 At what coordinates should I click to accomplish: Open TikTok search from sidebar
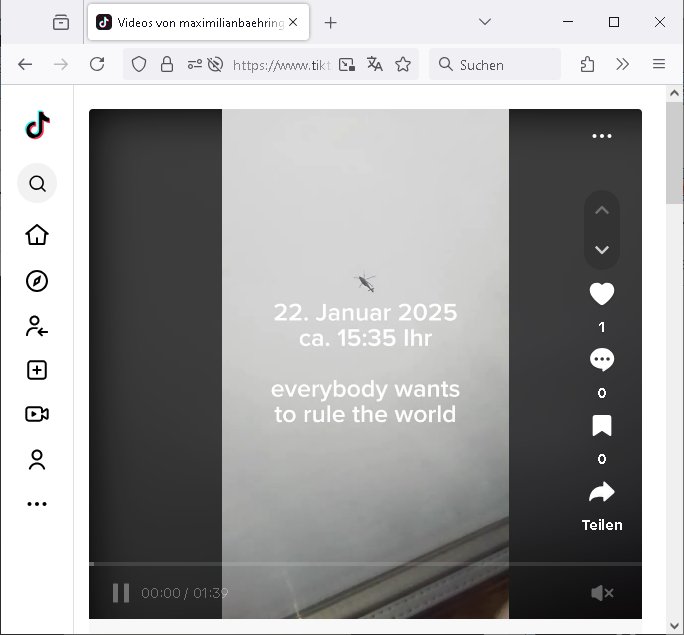37,184
